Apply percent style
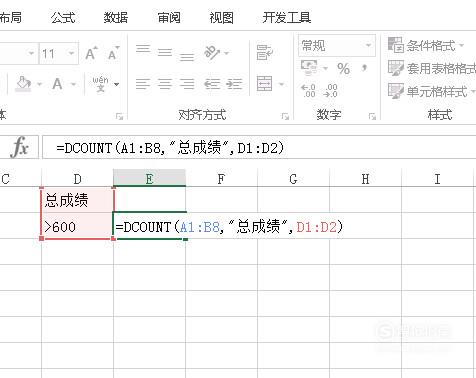This screenshot has height=378, width=476. coord(343,69)
